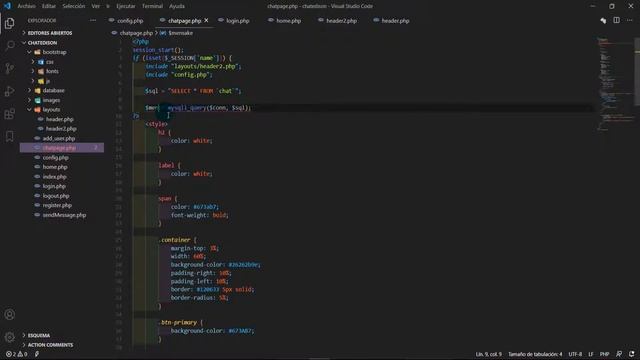
Task: Change LF end of line sequence
Action: pos(591,354)
